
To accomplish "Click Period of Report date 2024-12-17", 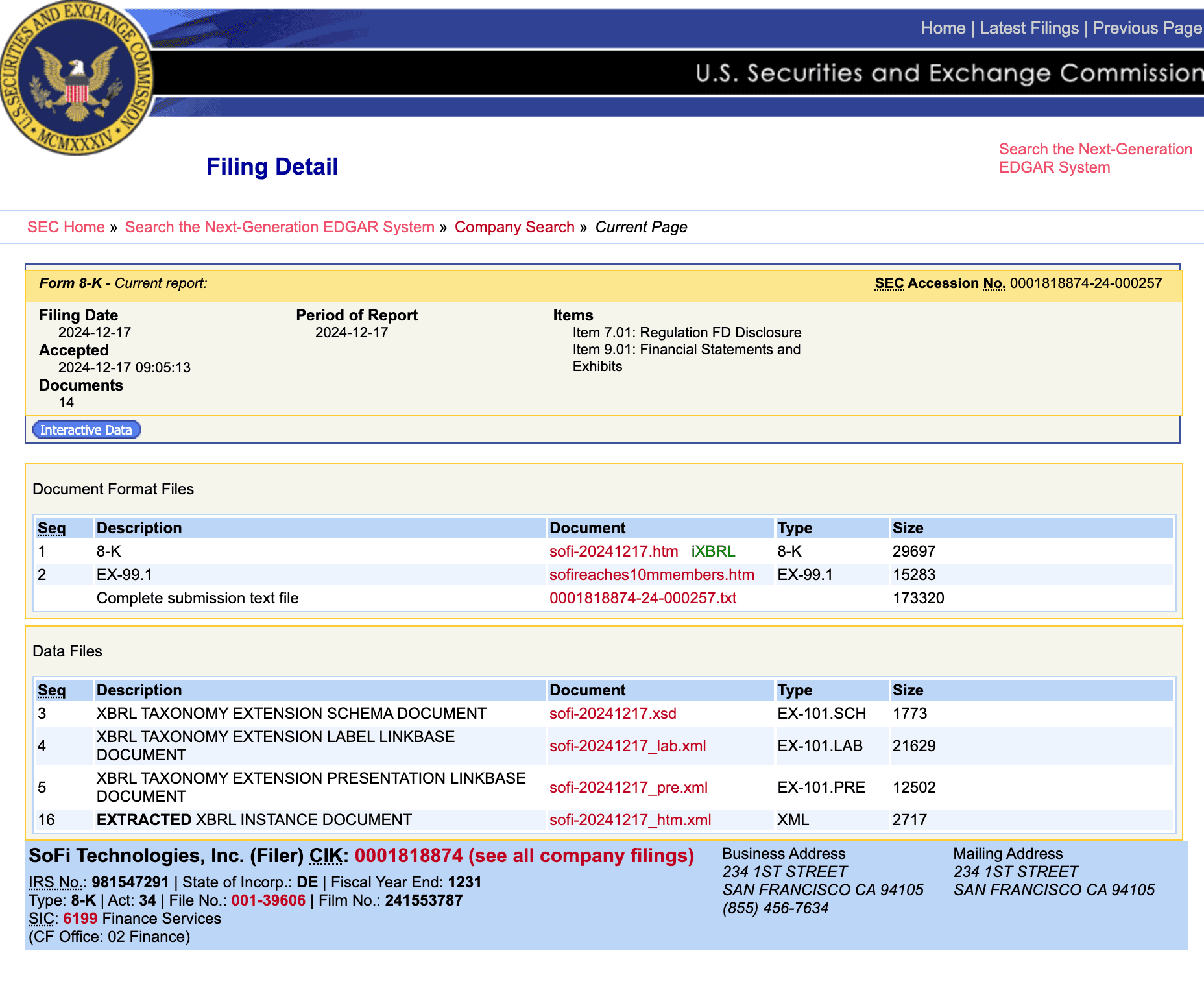I will coord(352,333).
